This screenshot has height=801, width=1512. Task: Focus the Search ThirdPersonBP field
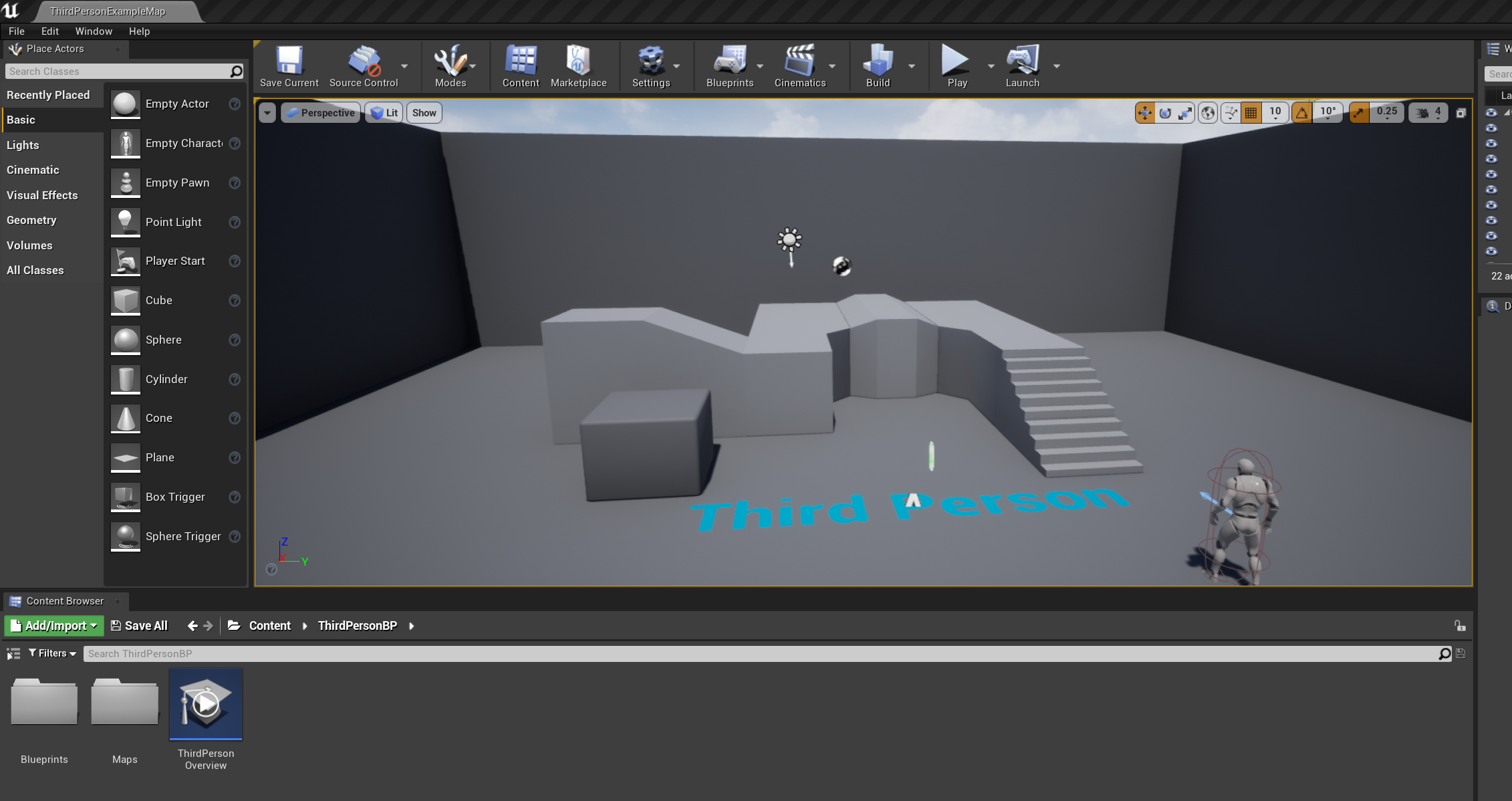coord(762,654)
